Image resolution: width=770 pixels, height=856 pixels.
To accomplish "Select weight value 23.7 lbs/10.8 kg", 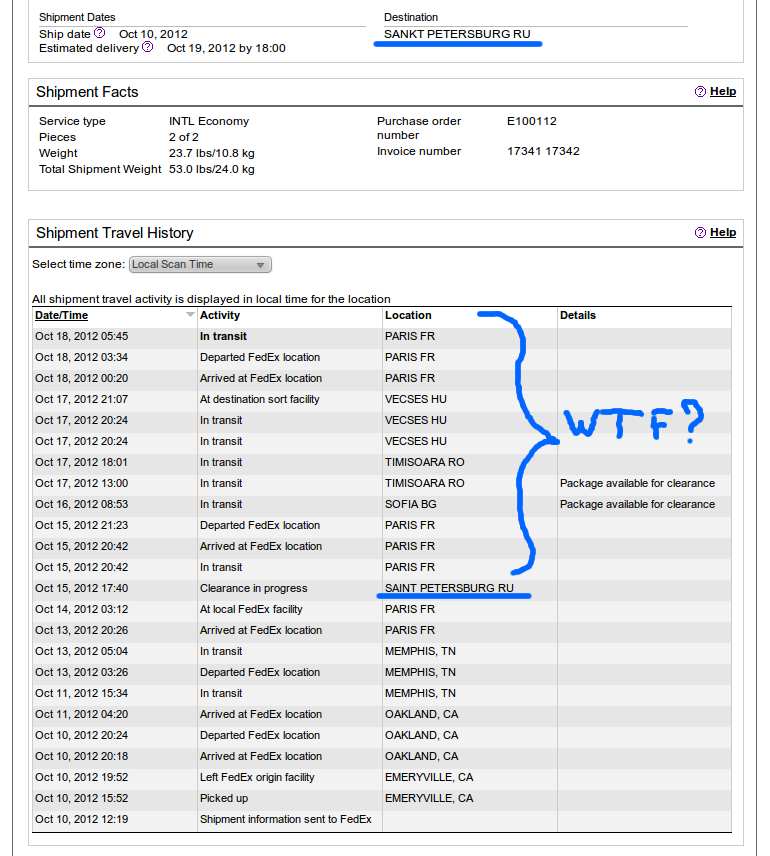I will 211,153.
